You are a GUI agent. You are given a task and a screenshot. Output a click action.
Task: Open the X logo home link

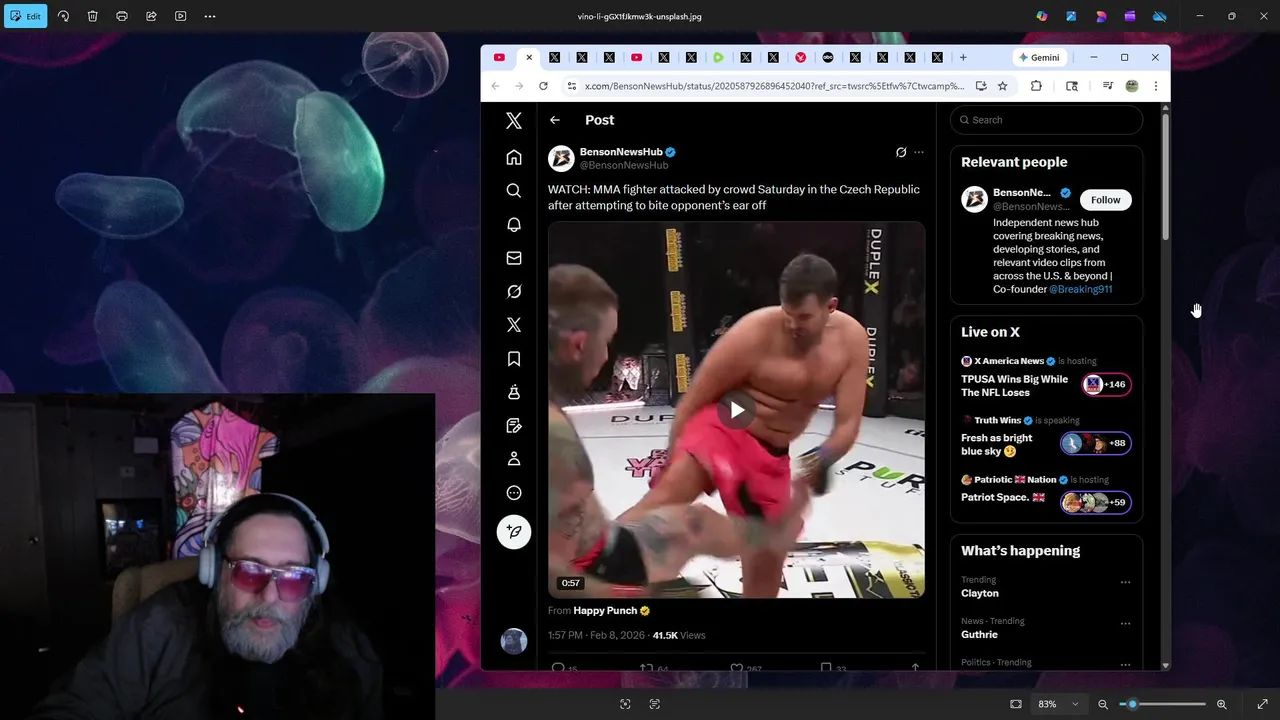point(514,121)
